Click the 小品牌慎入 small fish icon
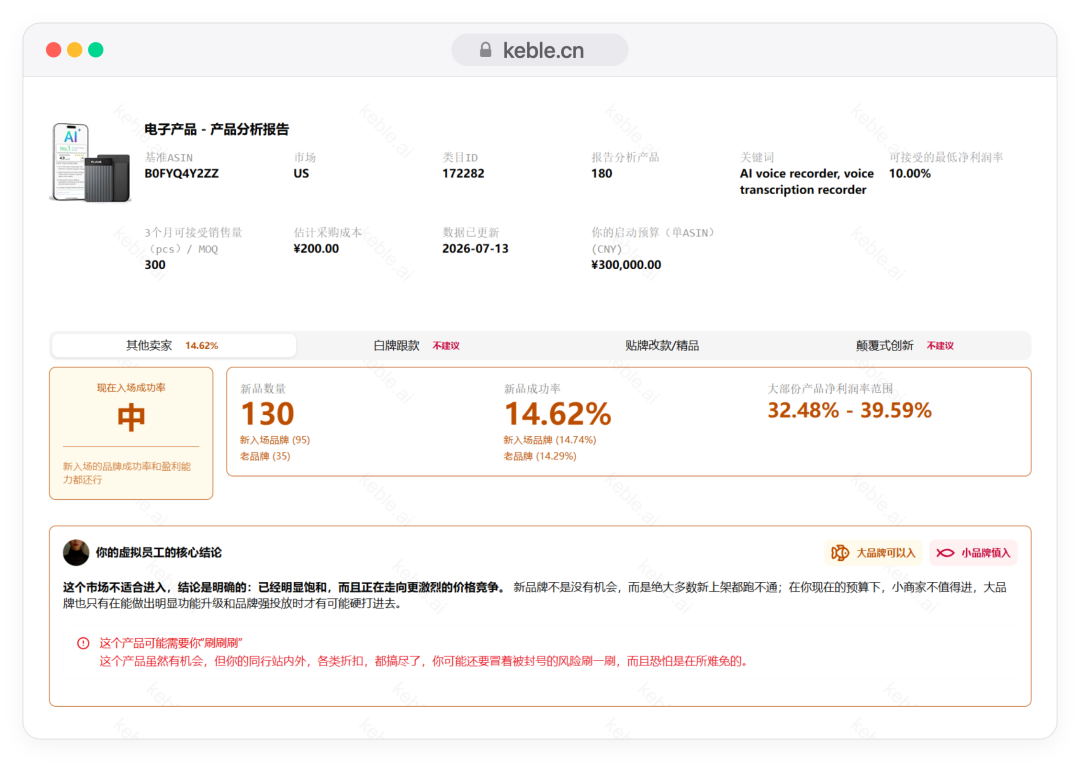This screenshot has height=762, width=1080. [x=945, y=553]
